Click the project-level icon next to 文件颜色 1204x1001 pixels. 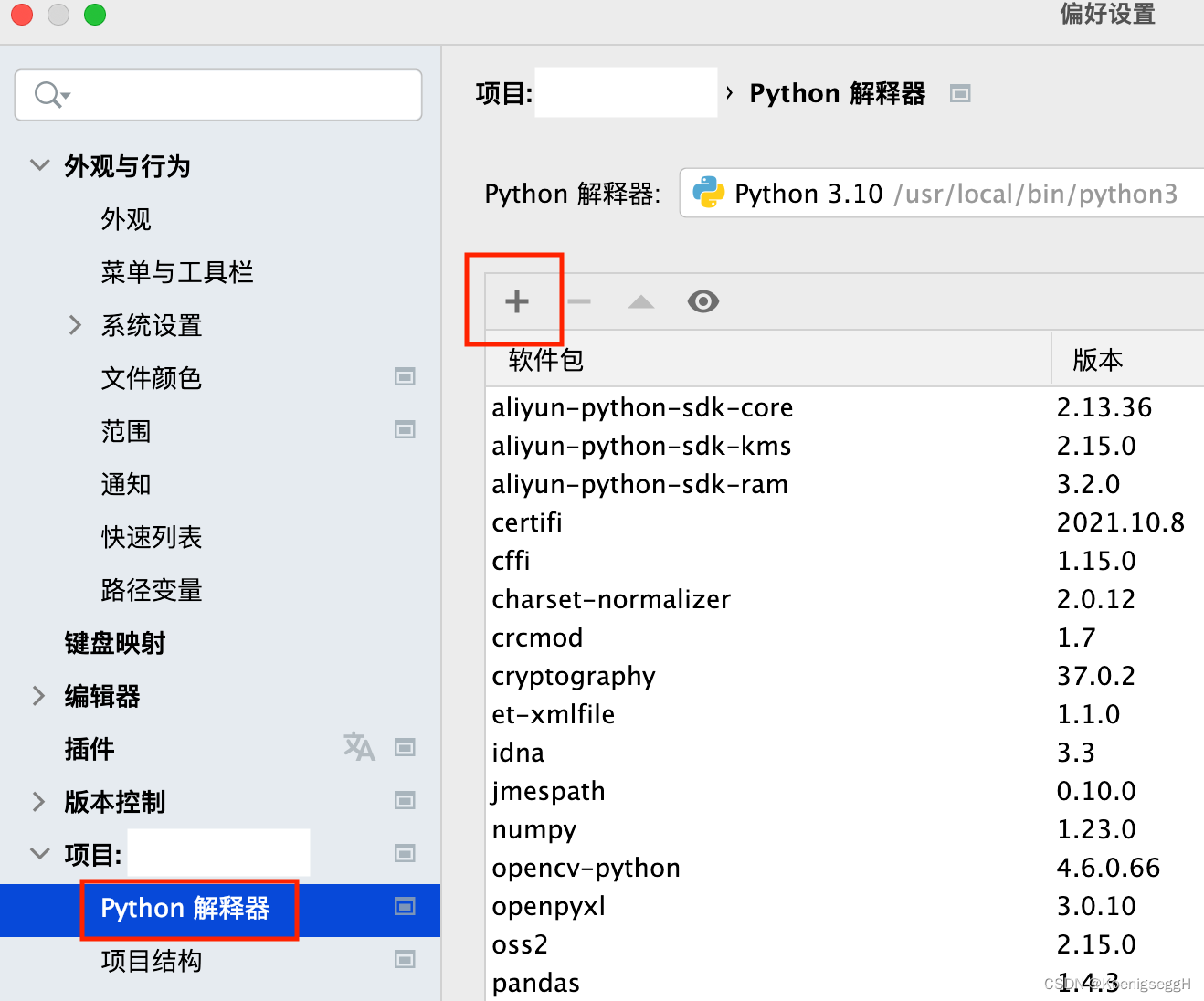(x=405, y=376)
